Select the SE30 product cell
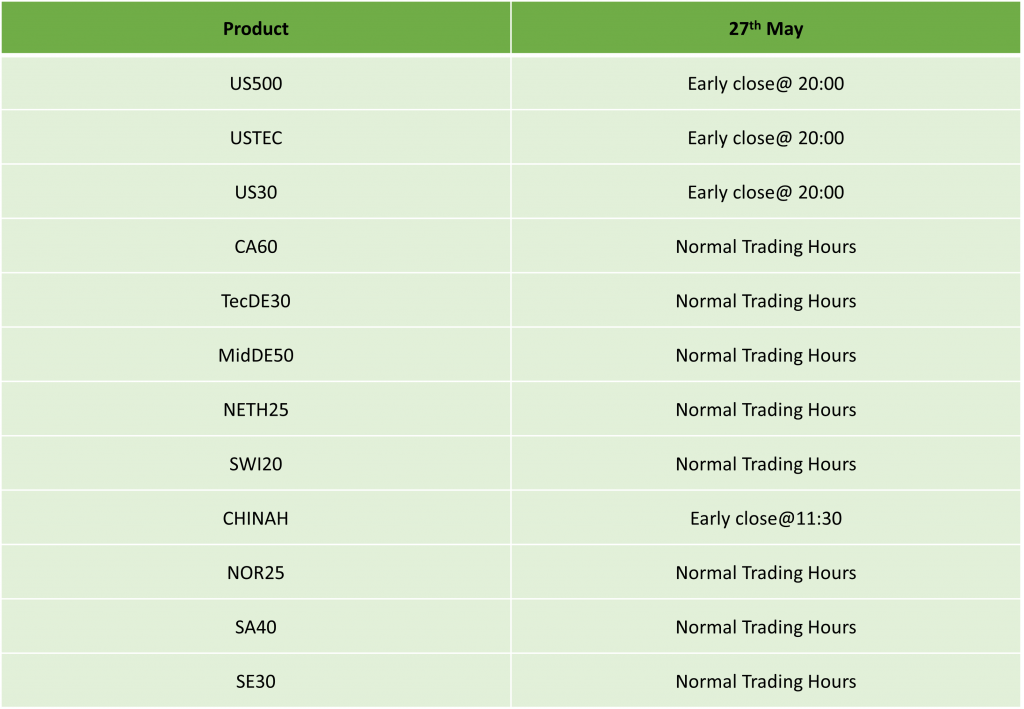 click(x=255, y=681)
